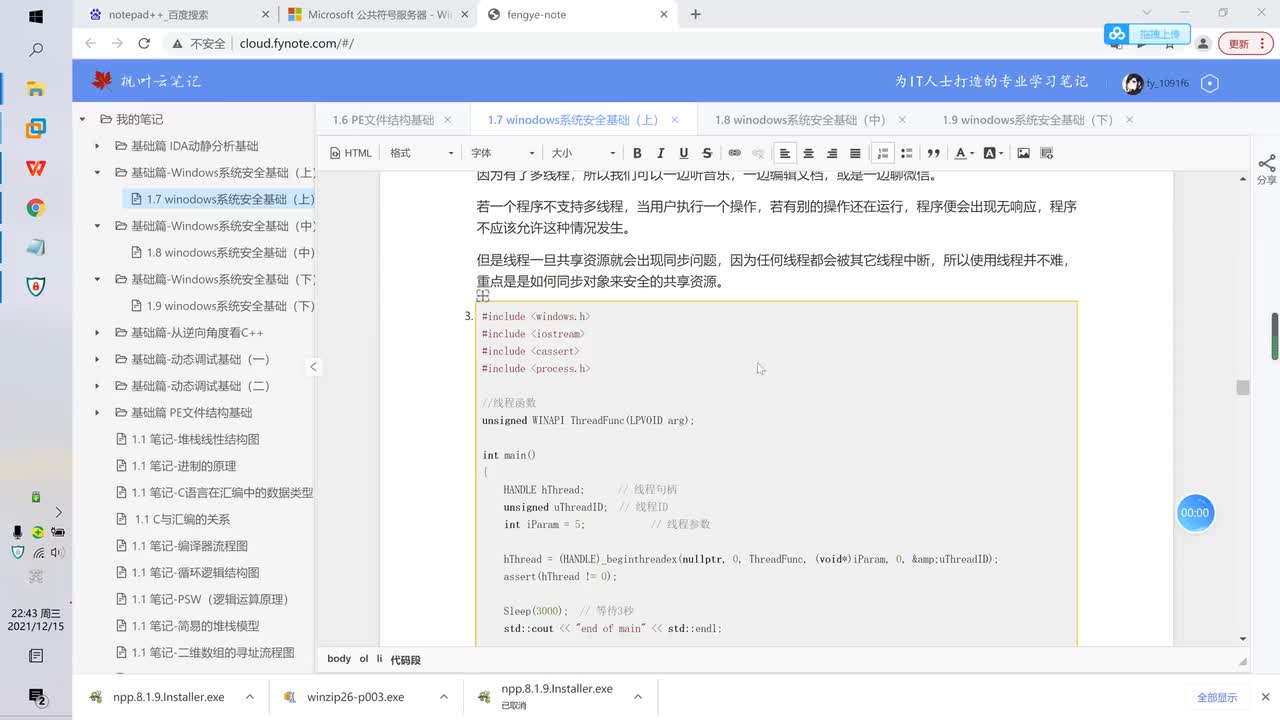Expand 基础篇 IDA动静分析基础 folder
Image resolution: width=1280 pixels, height=720 pixels.
pyautogui.click(x=97, y=146)
